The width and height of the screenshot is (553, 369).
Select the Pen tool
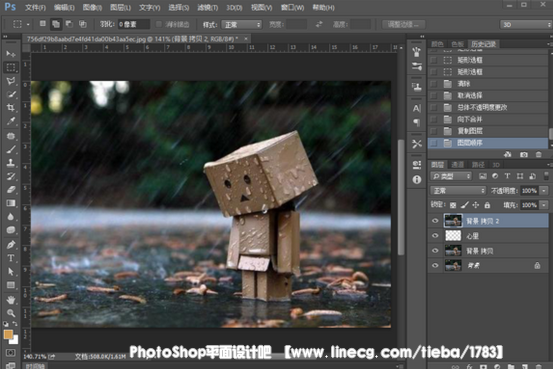11,244
